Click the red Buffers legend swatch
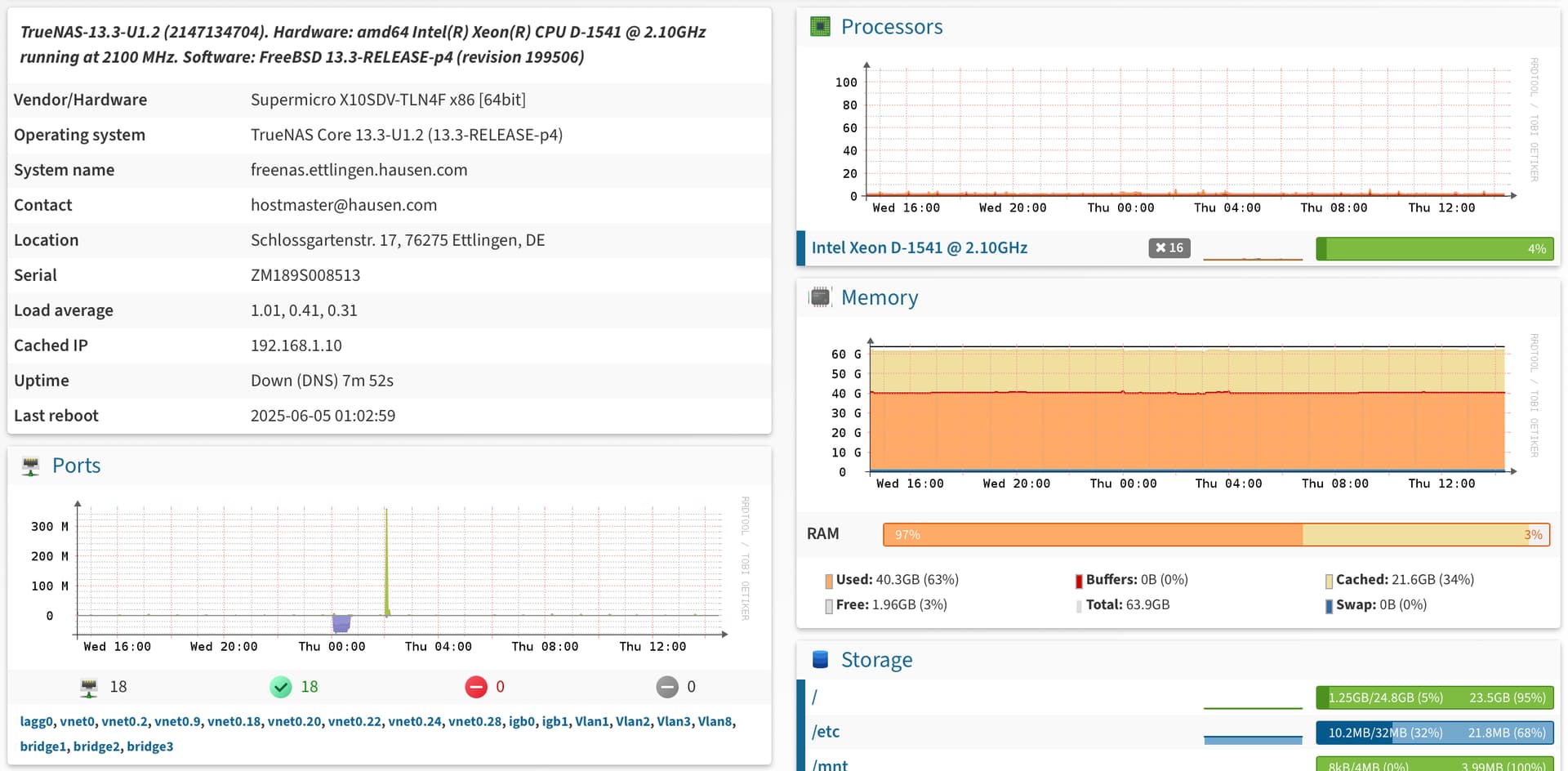Image resolution: width=1568 pixels, height=771 pixels. tap(1079, 581)
